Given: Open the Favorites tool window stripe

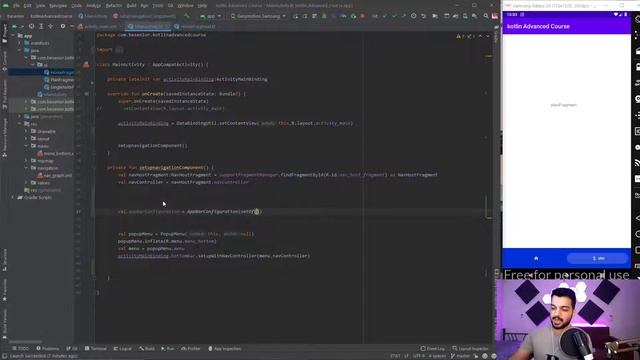Looking at the screenshot, I should 4,290.
